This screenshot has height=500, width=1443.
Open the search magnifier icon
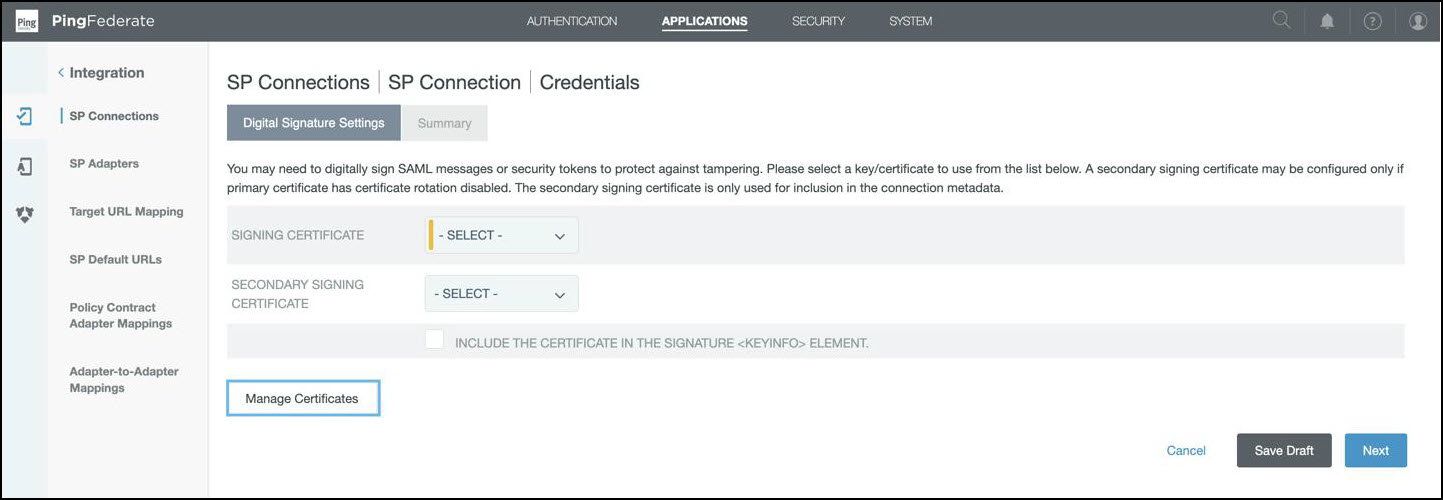click(1281, 20)
